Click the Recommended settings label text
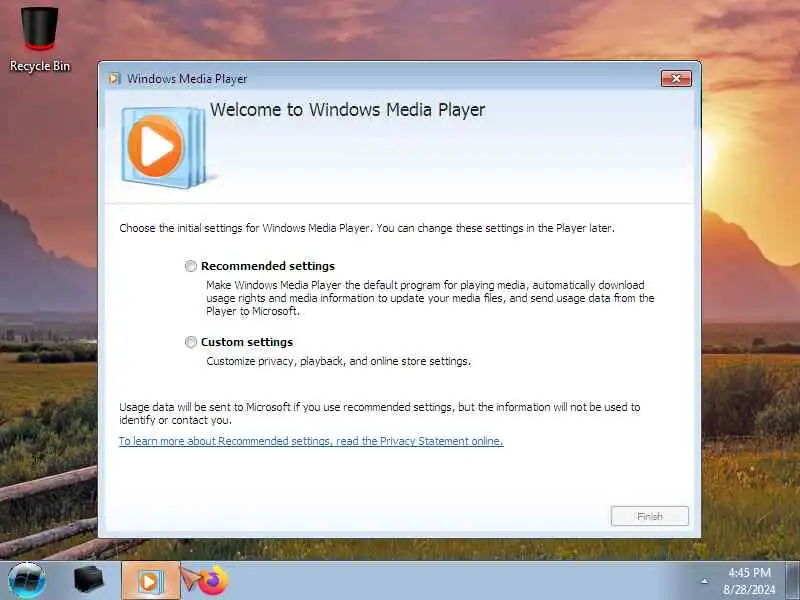The image size is (800, 600). pos(268,266)
